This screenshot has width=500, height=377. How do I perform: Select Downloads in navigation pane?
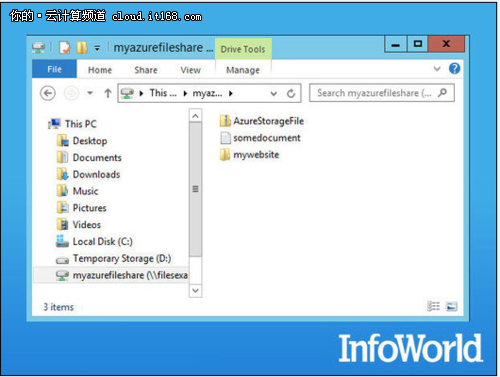click(96, 174)
